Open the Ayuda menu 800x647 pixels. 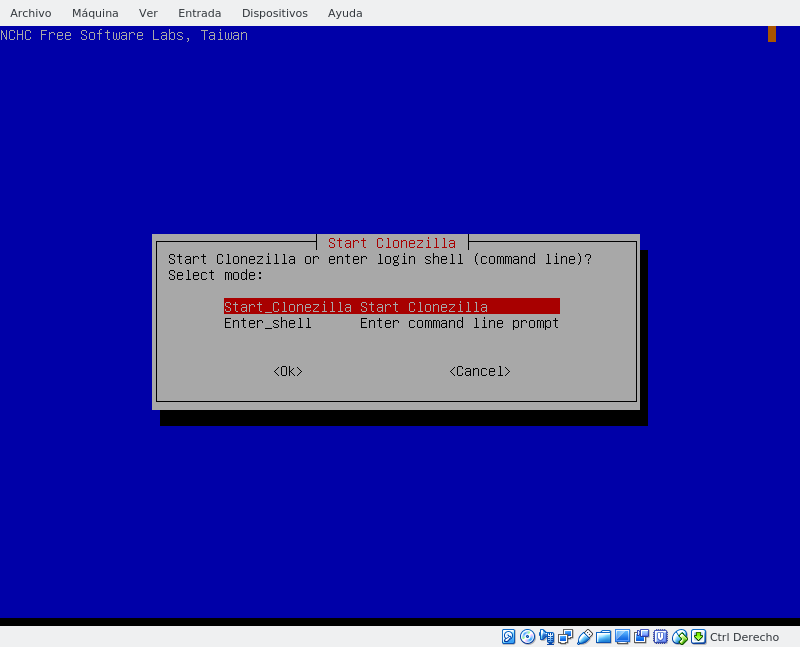[x=345, y=13]
